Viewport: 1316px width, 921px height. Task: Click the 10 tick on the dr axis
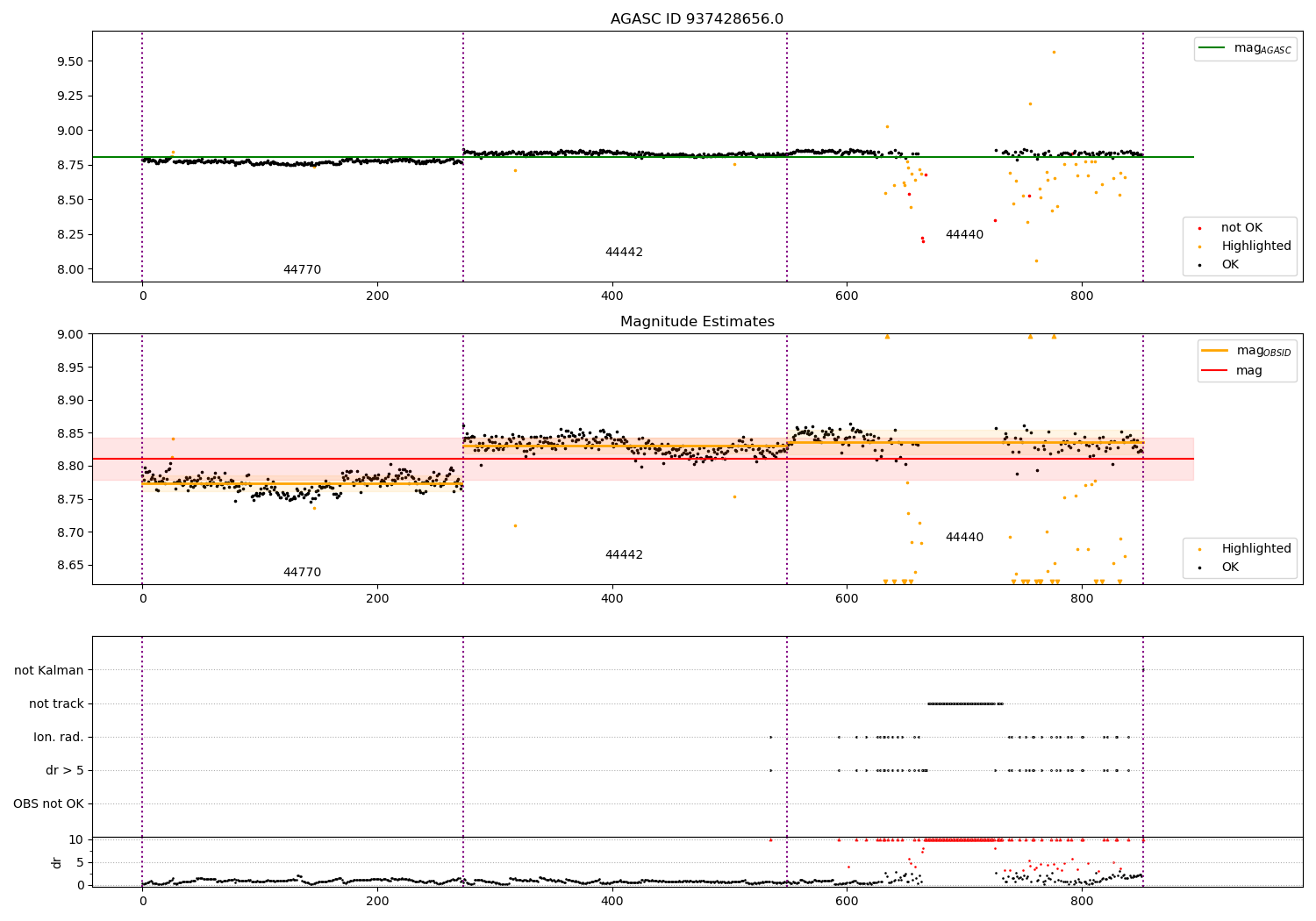click(77, 839)
